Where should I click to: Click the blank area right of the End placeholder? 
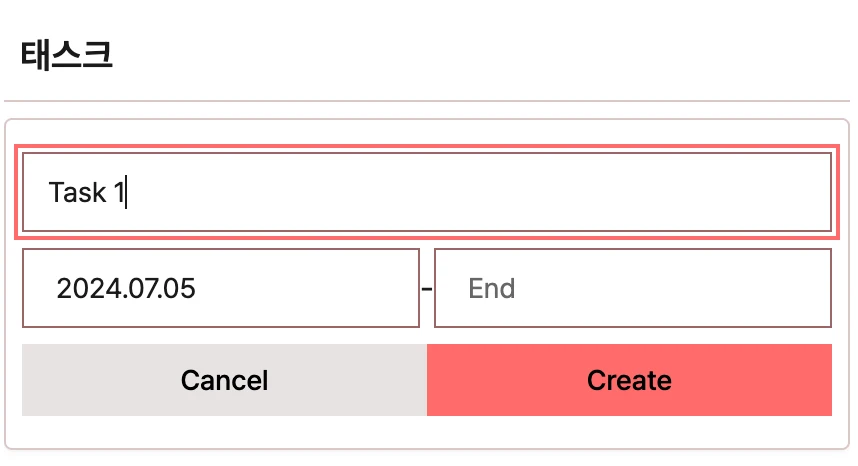tap(673, 288)
